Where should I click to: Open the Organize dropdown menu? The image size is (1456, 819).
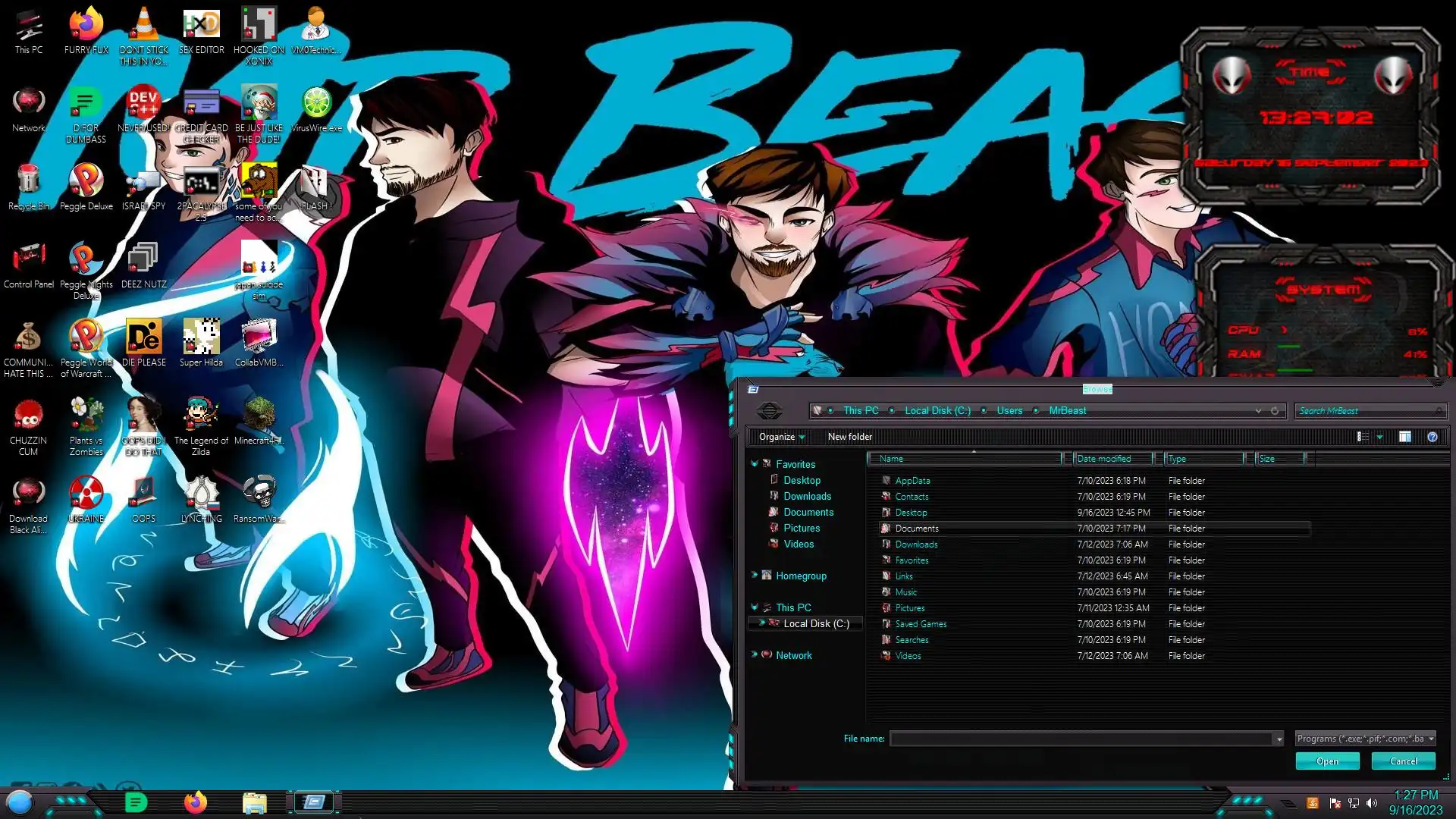coord(781,437)
